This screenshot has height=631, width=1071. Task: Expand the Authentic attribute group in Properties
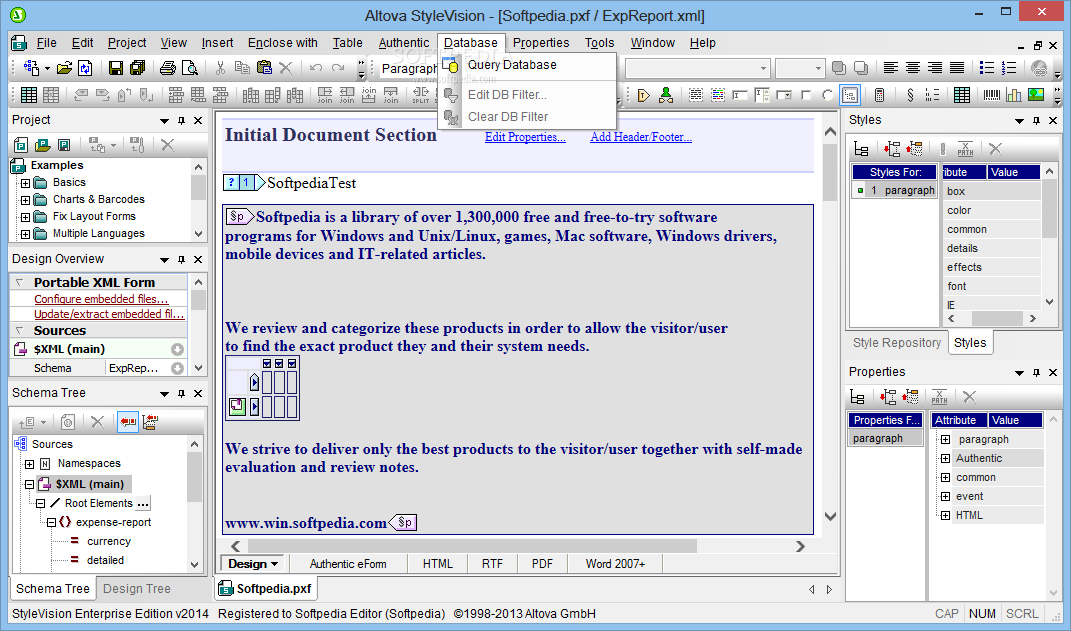point(945,458)
